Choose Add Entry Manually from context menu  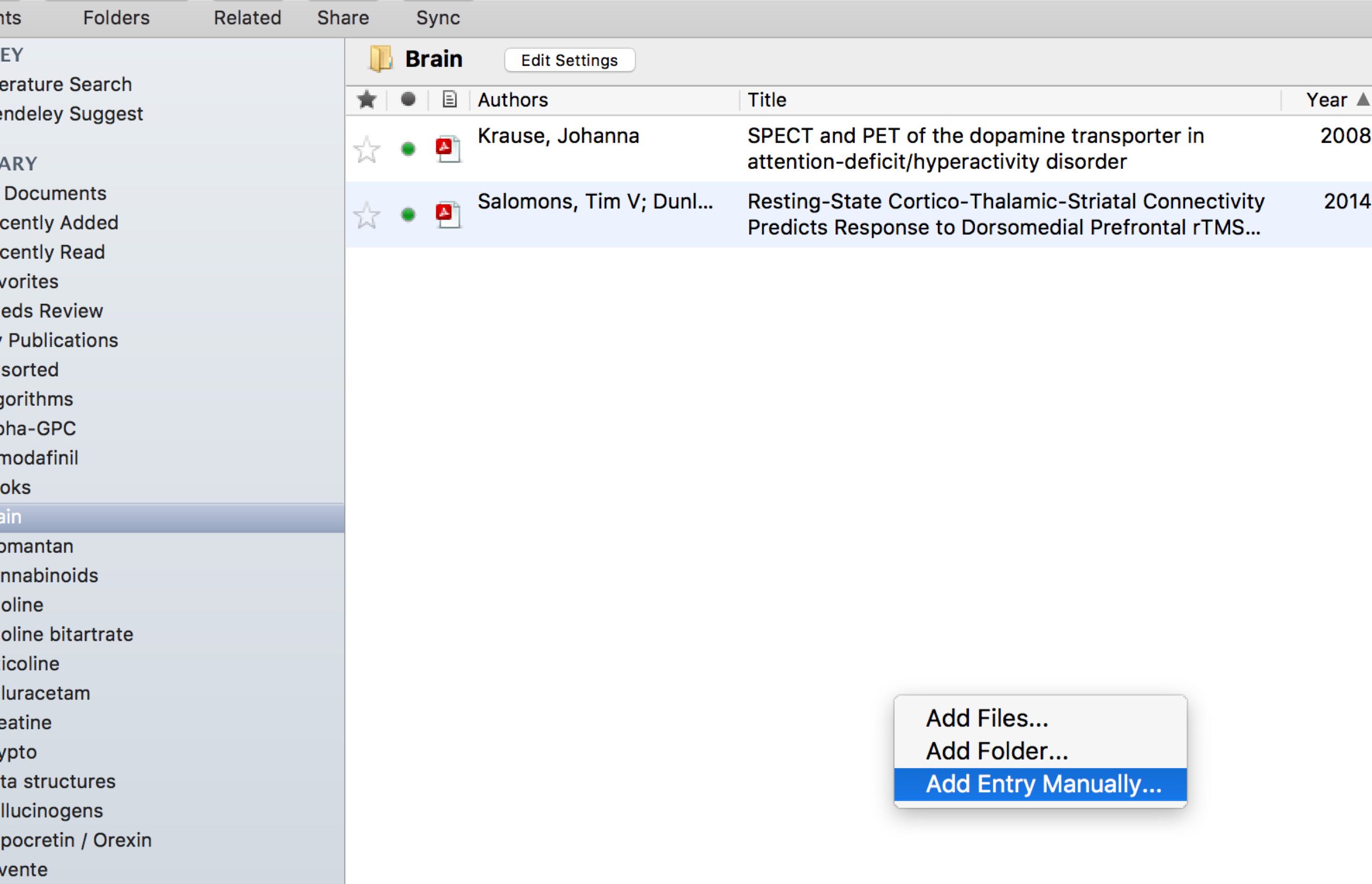[1042, 784]
